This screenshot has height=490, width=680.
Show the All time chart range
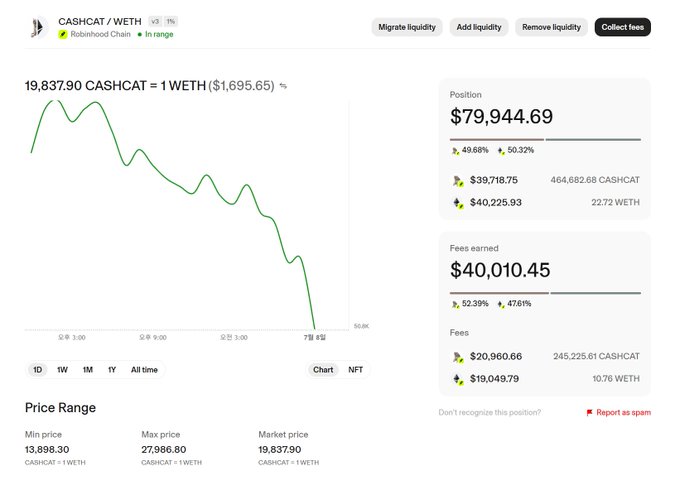[144, 370]
